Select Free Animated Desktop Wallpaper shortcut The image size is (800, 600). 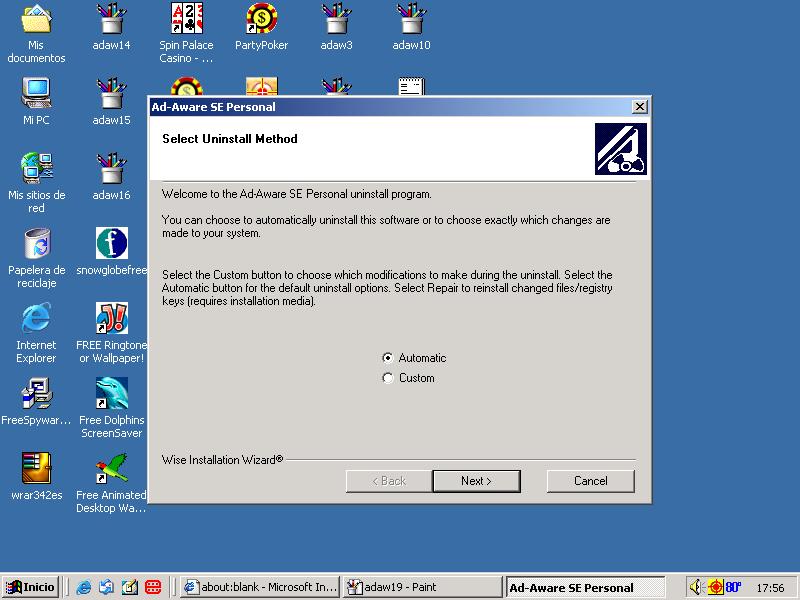point(111,483)
